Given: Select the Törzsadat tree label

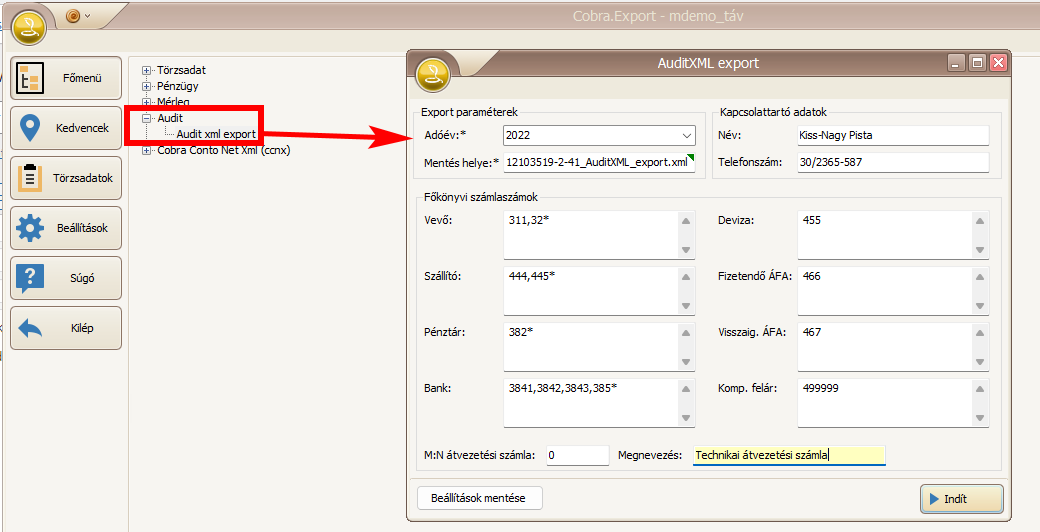Looking at the screenshot, I should click(x=181, y=70).
